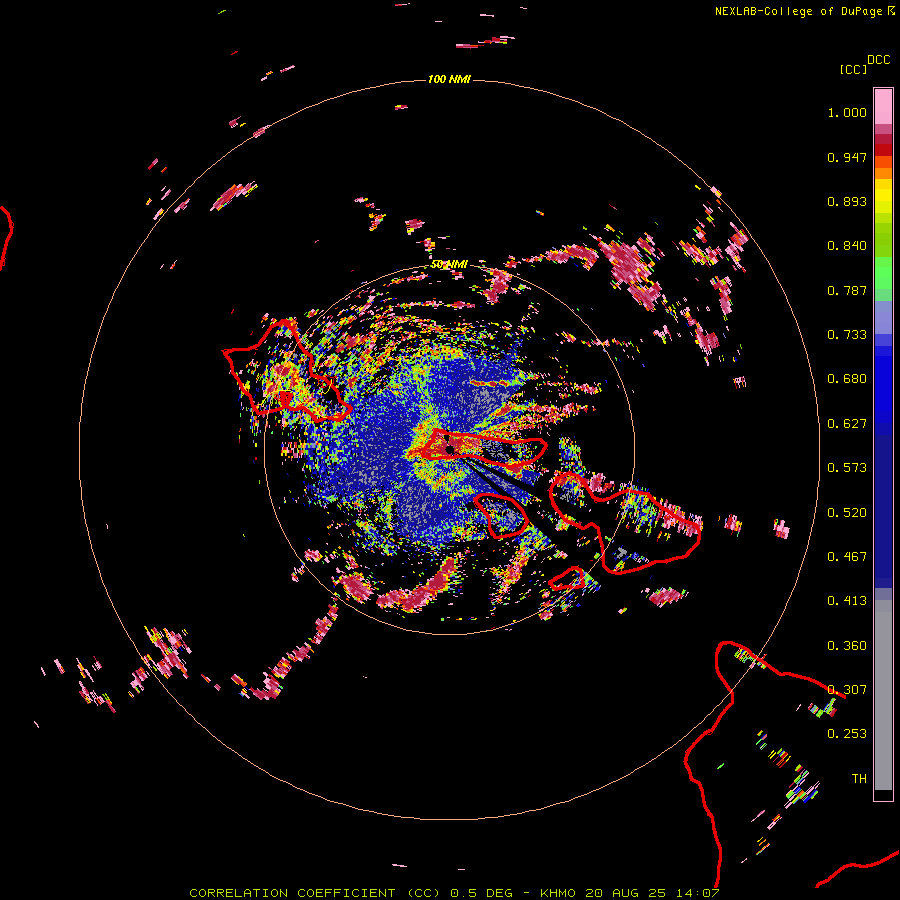Click the 0.680 value on the CC scale

point(847,379)
